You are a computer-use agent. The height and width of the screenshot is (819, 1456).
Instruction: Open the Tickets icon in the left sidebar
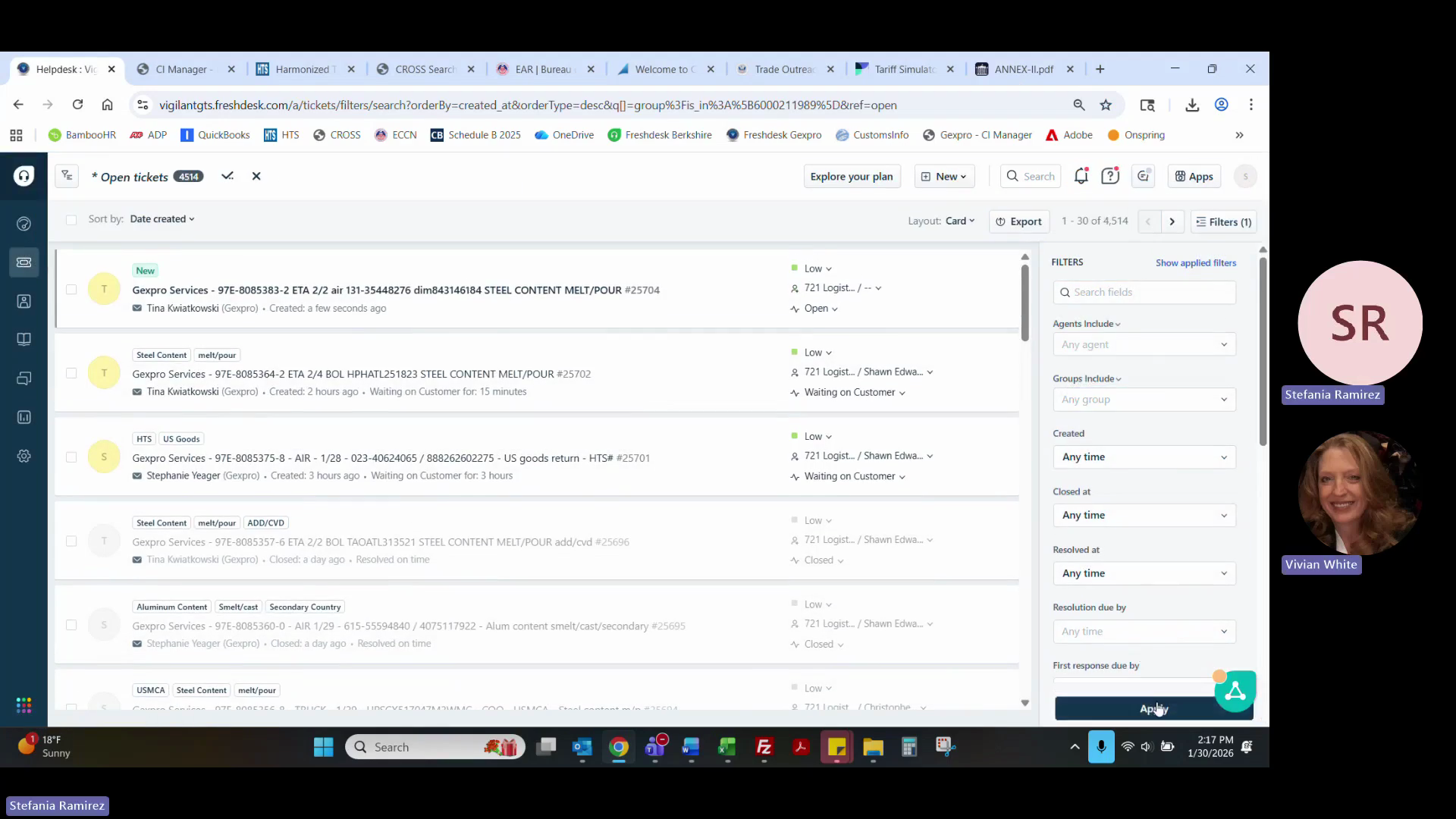[24, 262]
